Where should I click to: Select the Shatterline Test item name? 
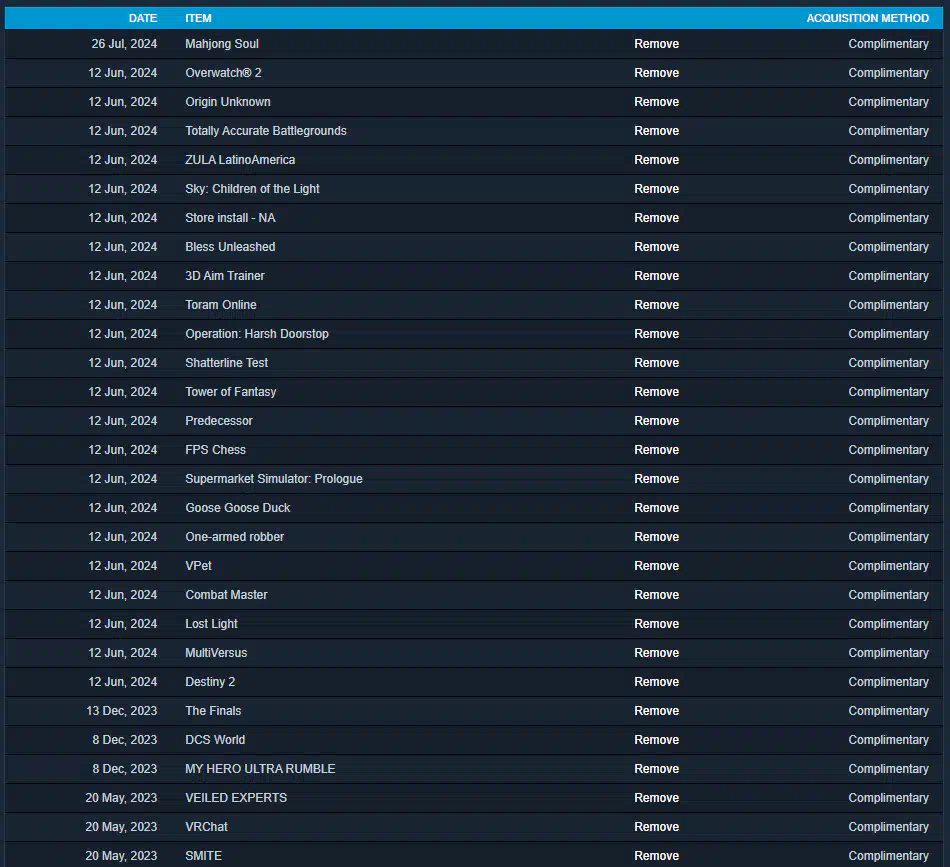226,363
